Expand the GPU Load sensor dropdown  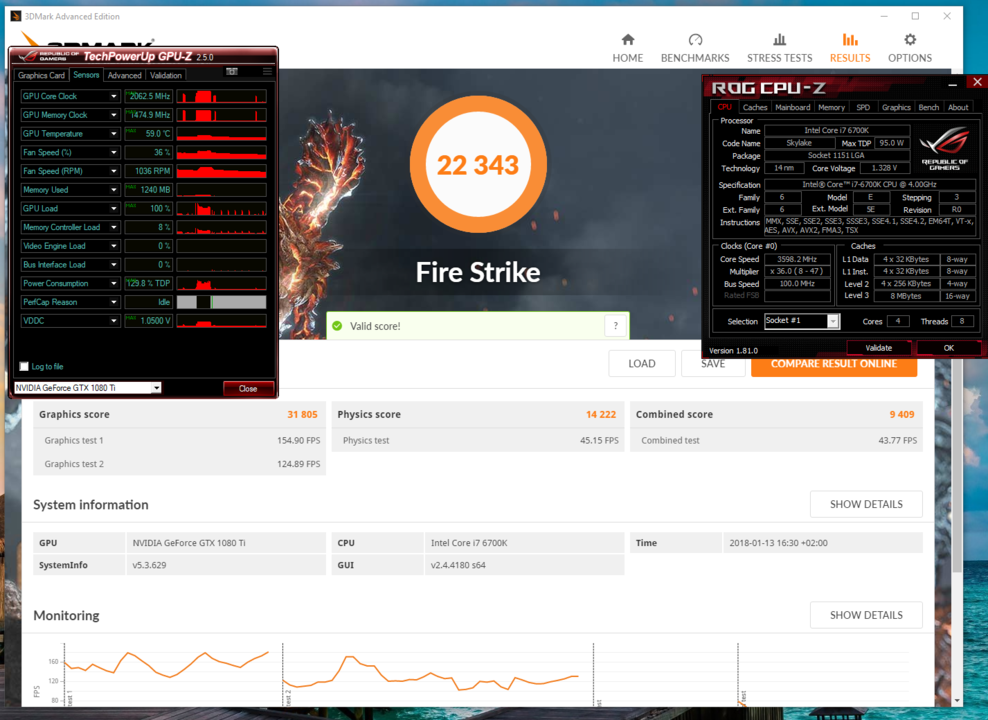(113, 209)
